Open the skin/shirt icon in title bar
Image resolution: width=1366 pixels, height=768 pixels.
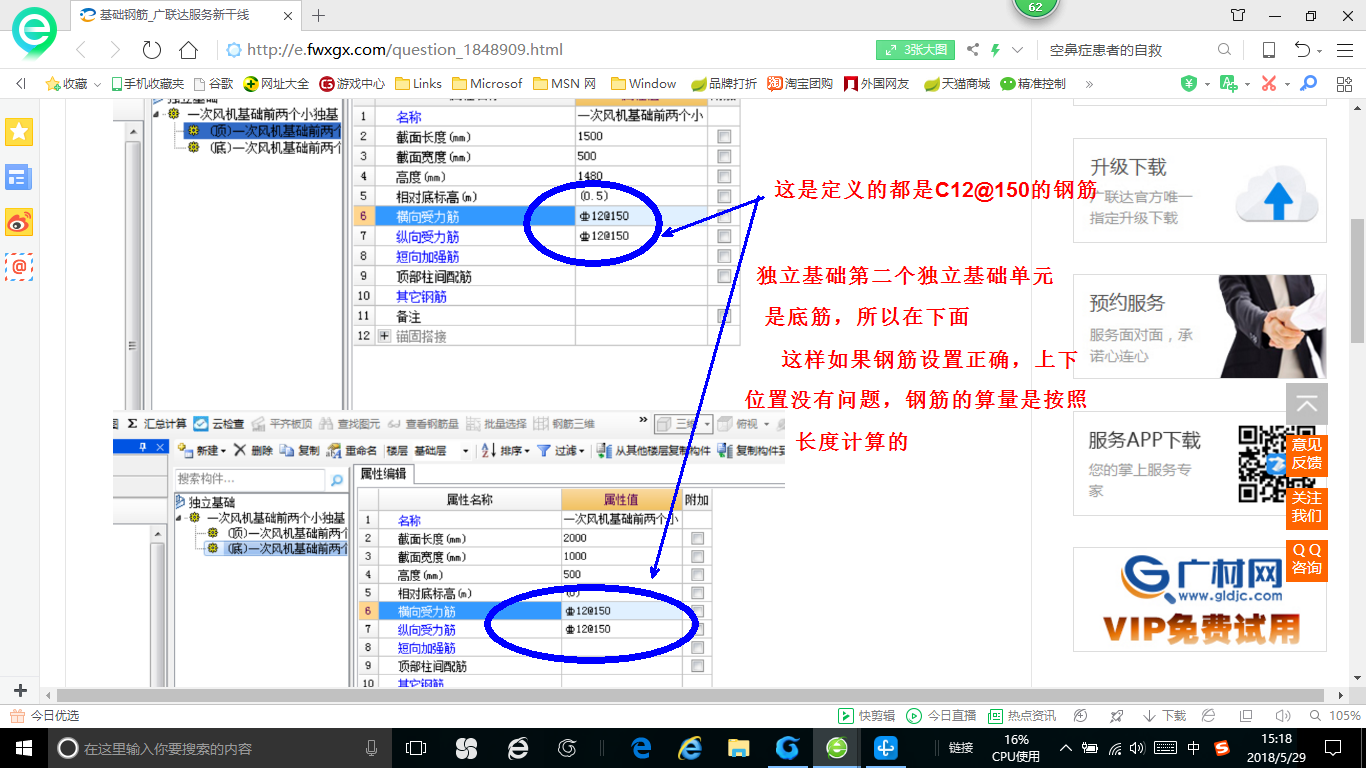[1238, 15]
